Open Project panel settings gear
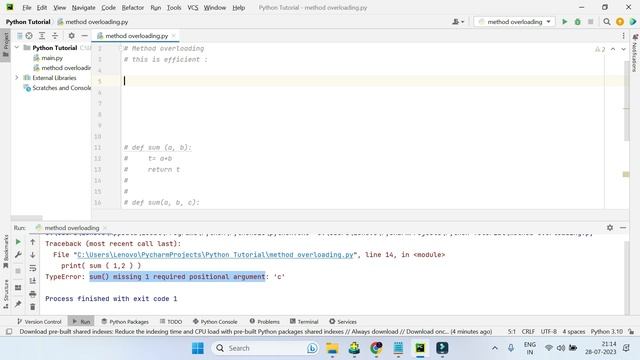640x360 pixels. [71, 36]
